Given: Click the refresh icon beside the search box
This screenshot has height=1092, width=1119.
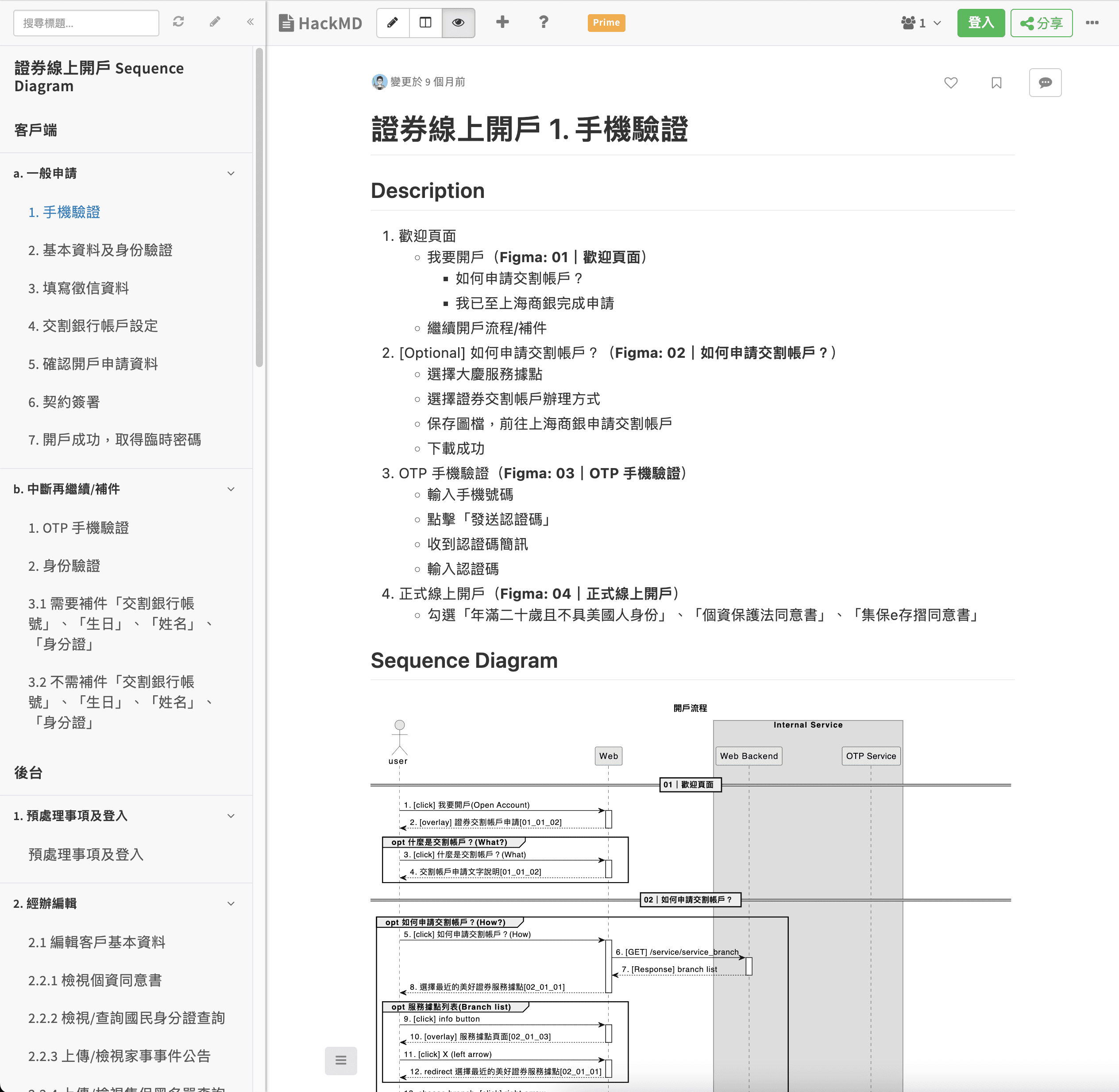Looking at the screenshot, I should (x=178, y=22).
